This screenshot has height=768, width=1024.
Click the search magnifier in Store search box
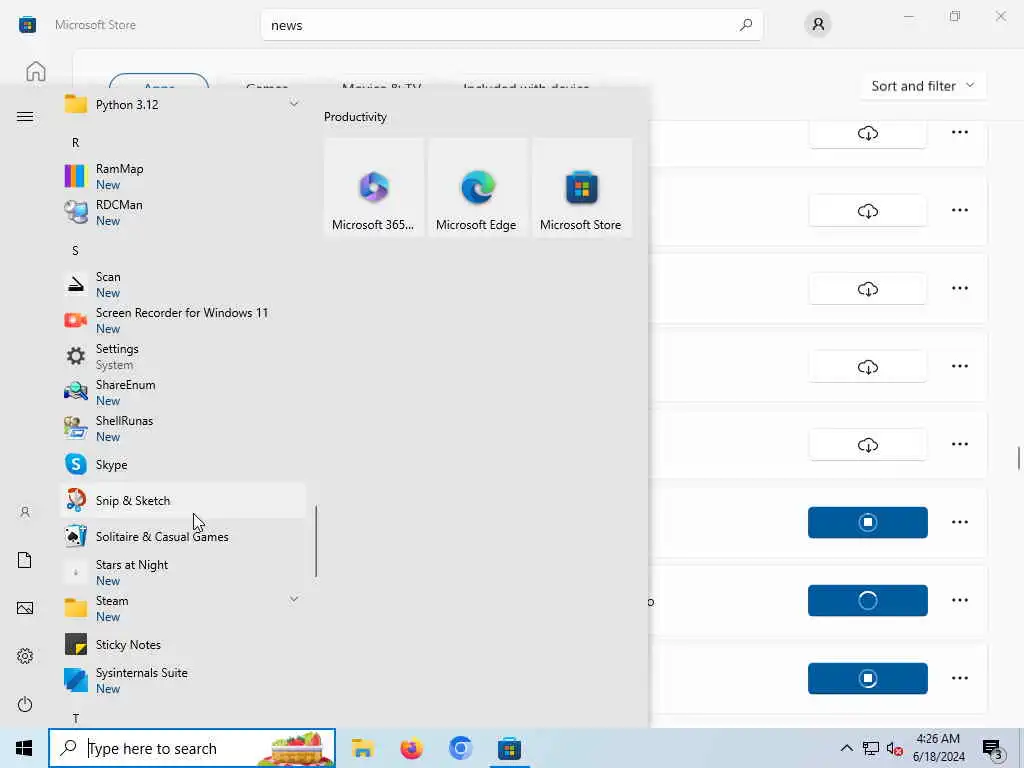(746, 25)
